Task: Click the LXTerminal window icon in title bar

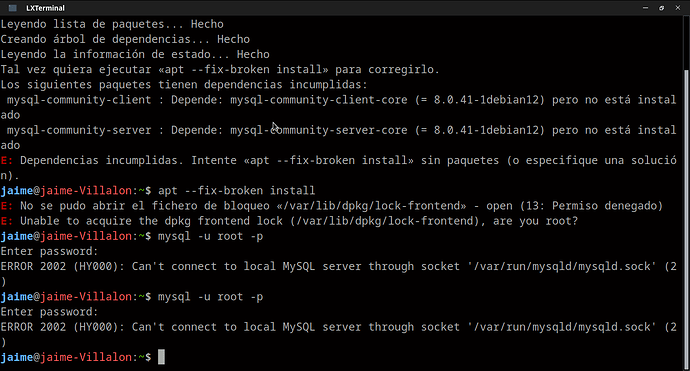Action: (13, 8)
